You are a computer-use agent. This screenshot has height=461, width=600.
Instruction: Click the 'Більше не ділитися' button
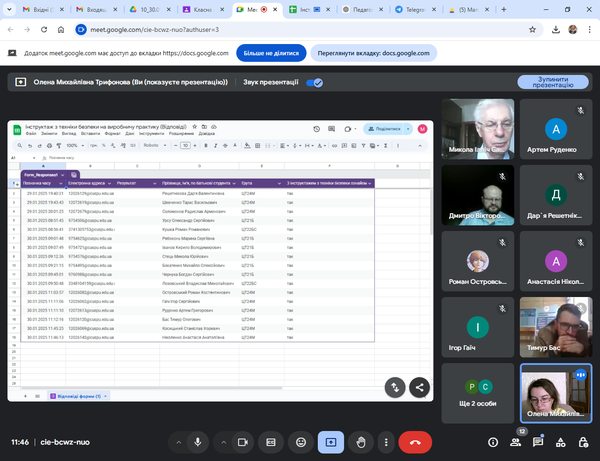click(x=270, y=53)
